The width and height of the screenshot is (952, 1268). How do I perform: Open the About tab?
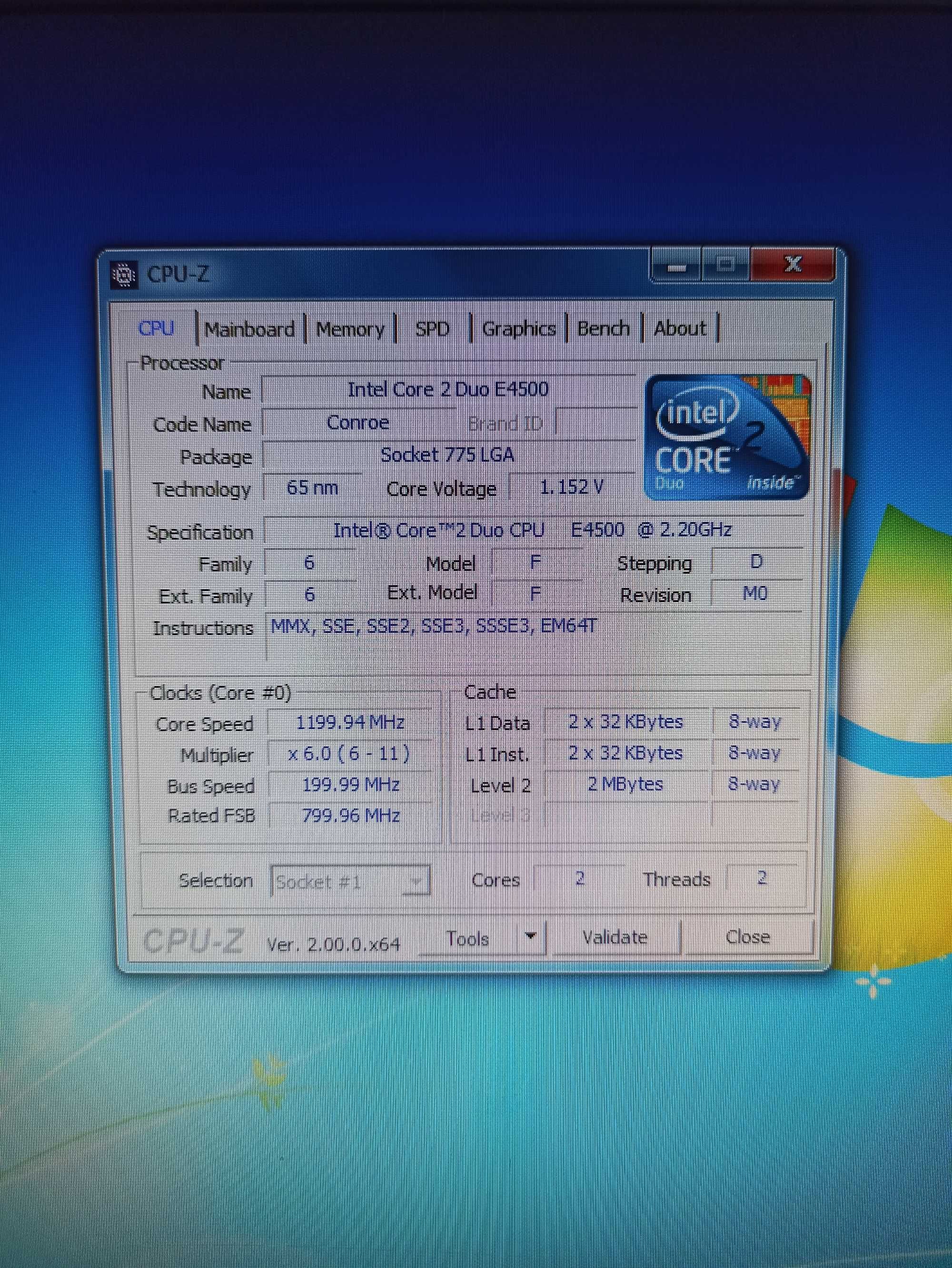(x=680, y=328)
